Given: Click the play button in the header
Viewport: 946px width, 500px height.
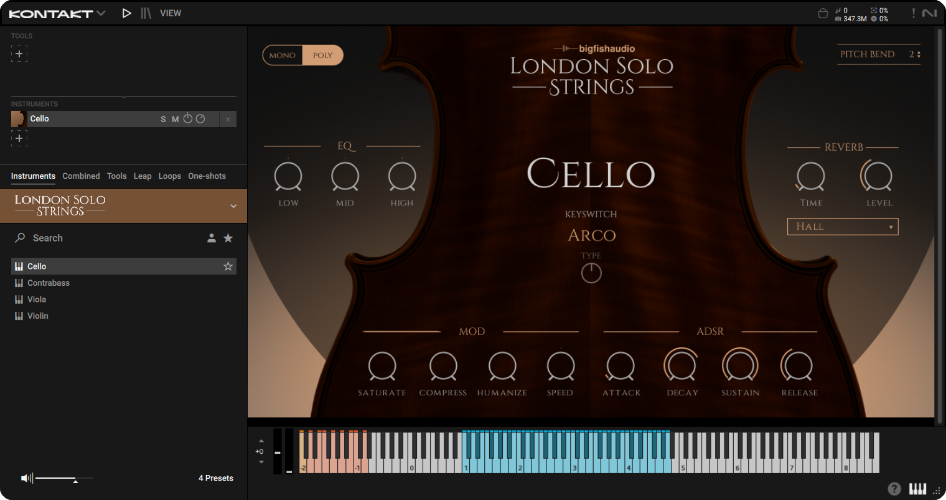Looking at the screenshot, I should coord(126,13).
